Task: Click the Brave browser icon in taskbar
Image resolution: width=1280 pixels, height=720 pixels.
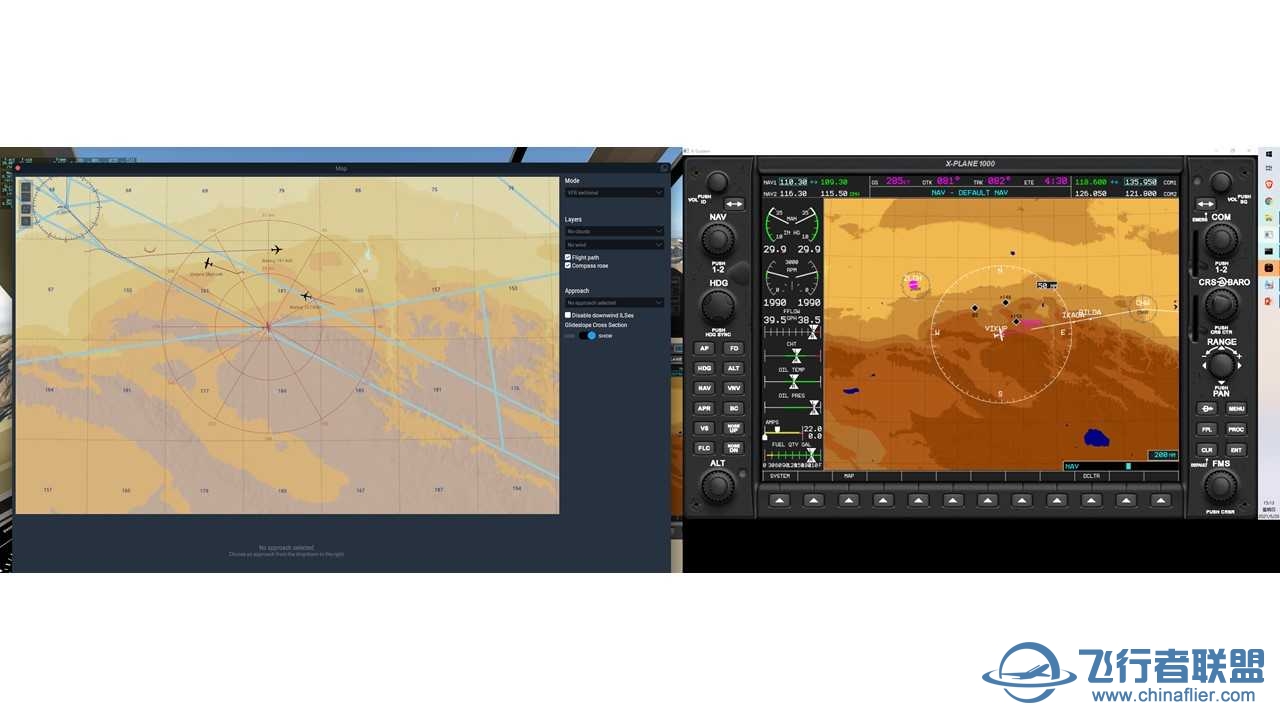Action: (1269, 185)
